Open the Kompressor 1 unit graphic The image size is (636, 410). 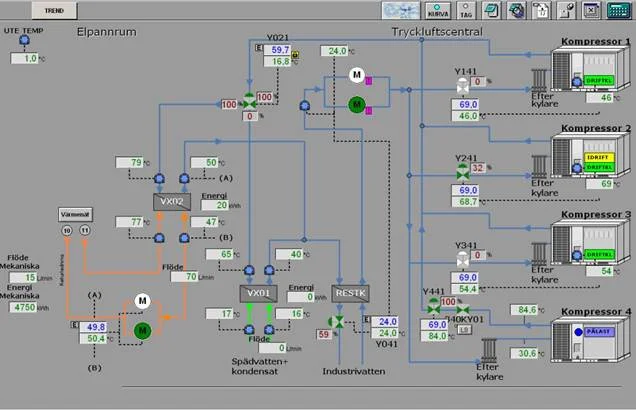[x=591, y=71]
